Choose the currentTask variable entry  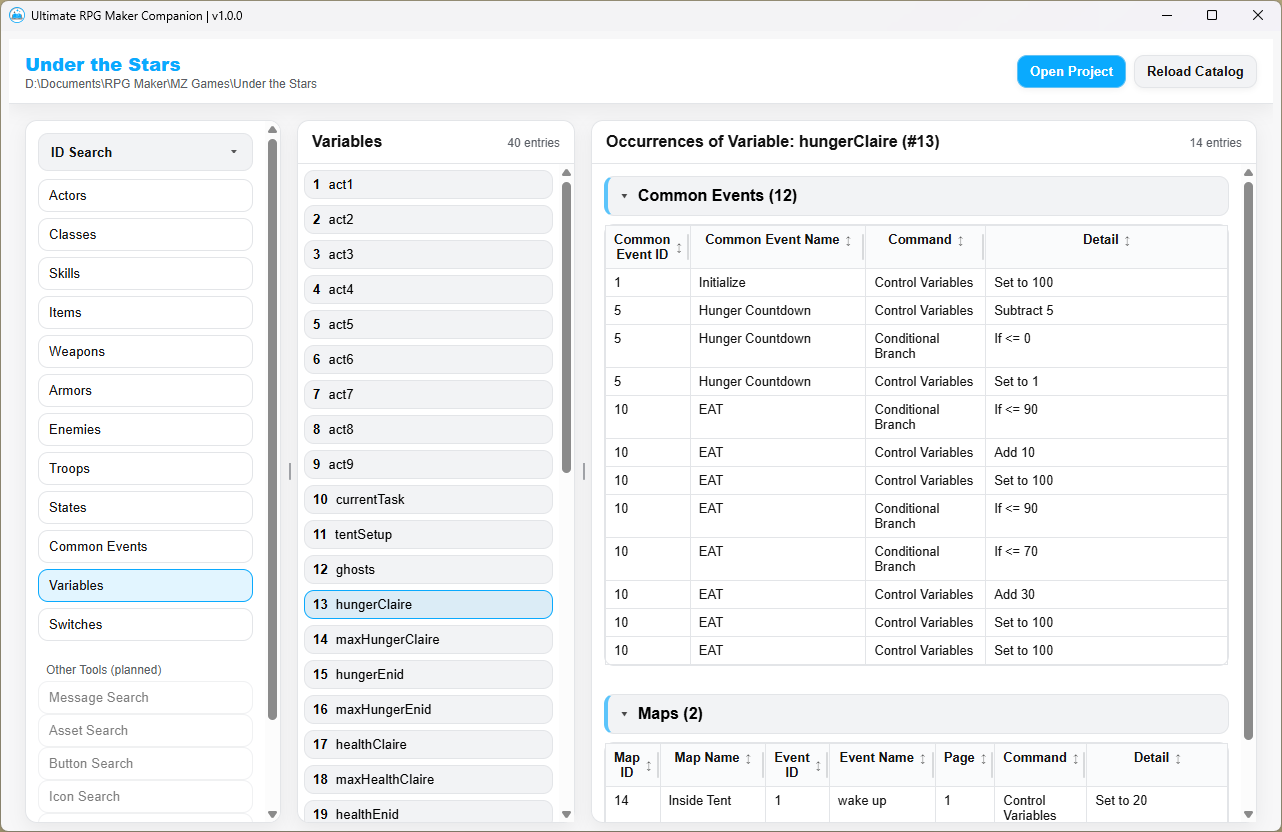[x=428, y=499]
